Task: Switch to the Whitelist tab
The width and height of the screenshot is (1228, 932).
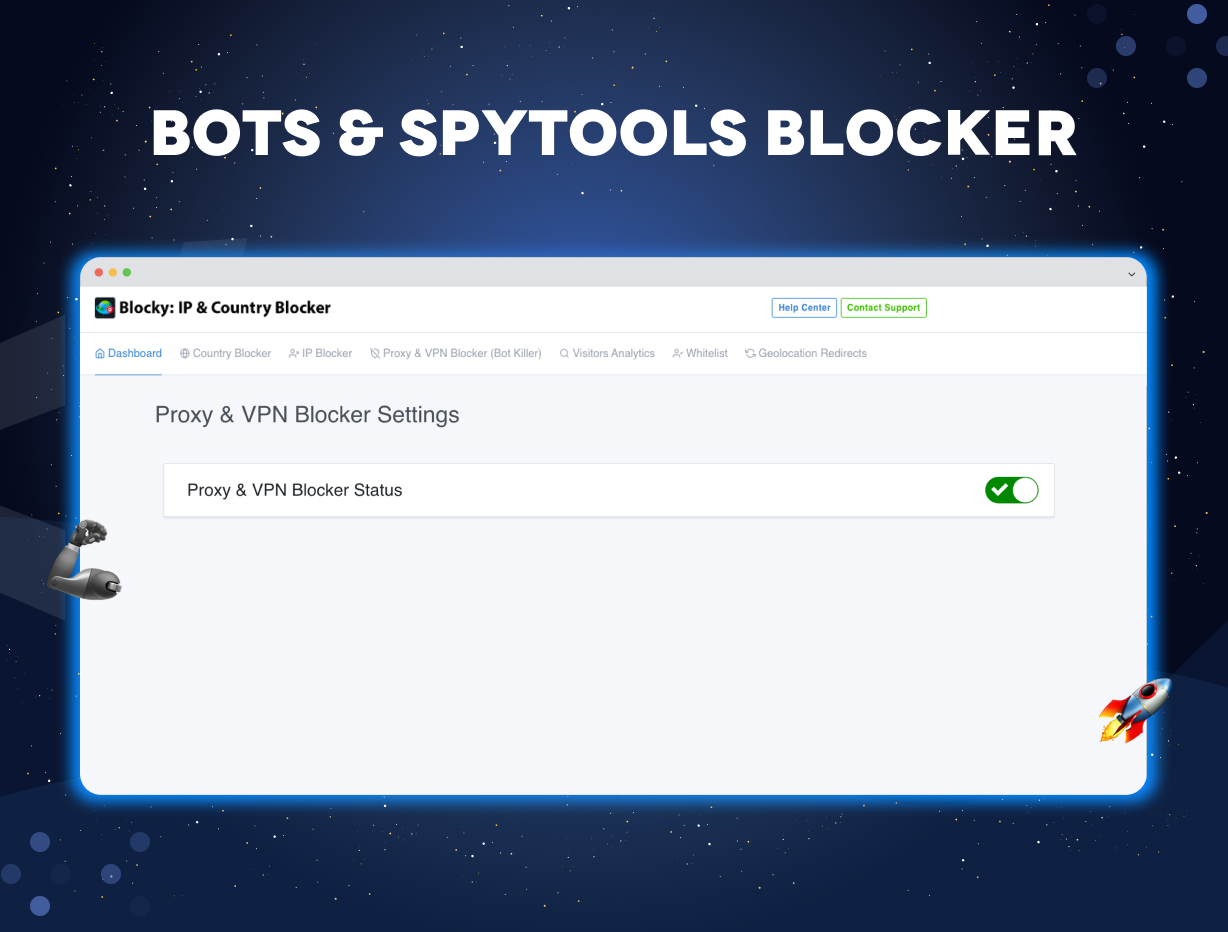Action: [700, 353]
